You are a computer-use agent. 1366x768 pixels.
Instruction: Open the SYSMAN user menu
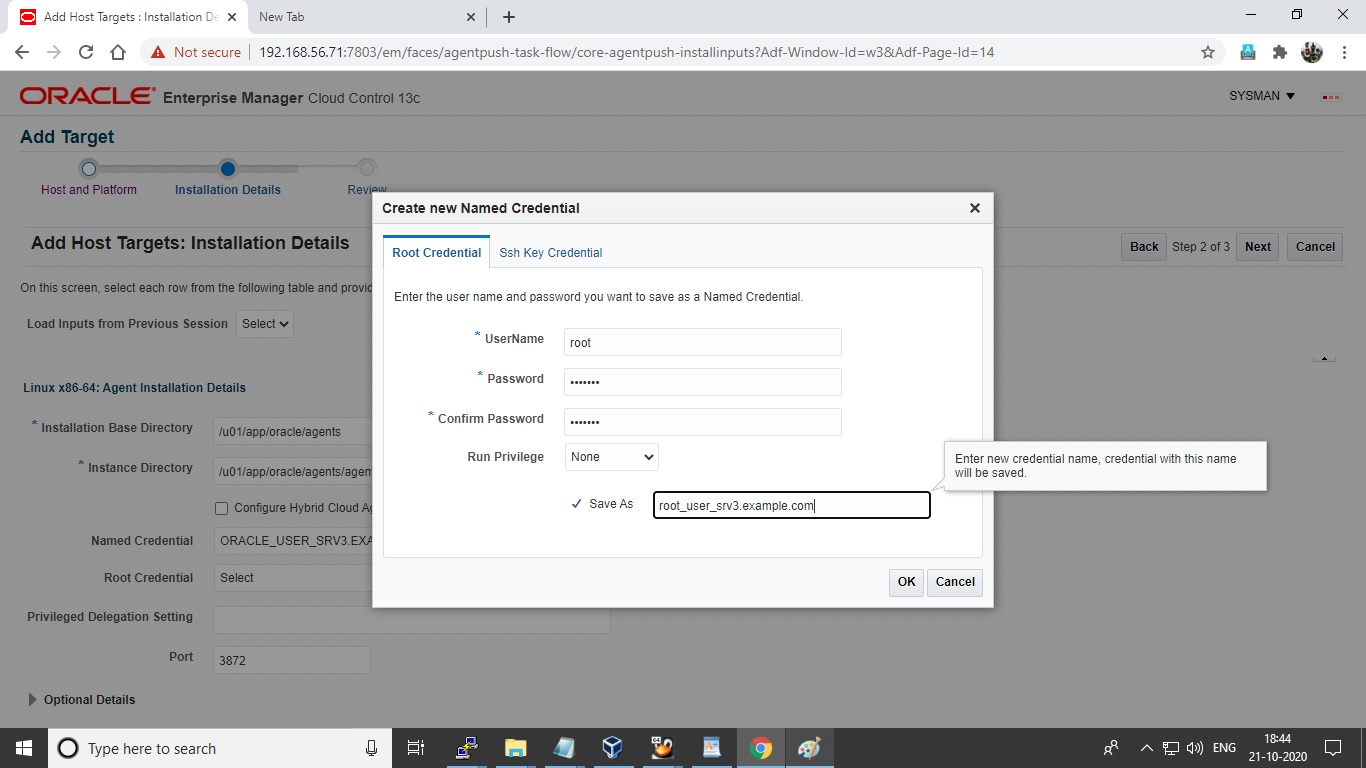[x=1260, y=95]
